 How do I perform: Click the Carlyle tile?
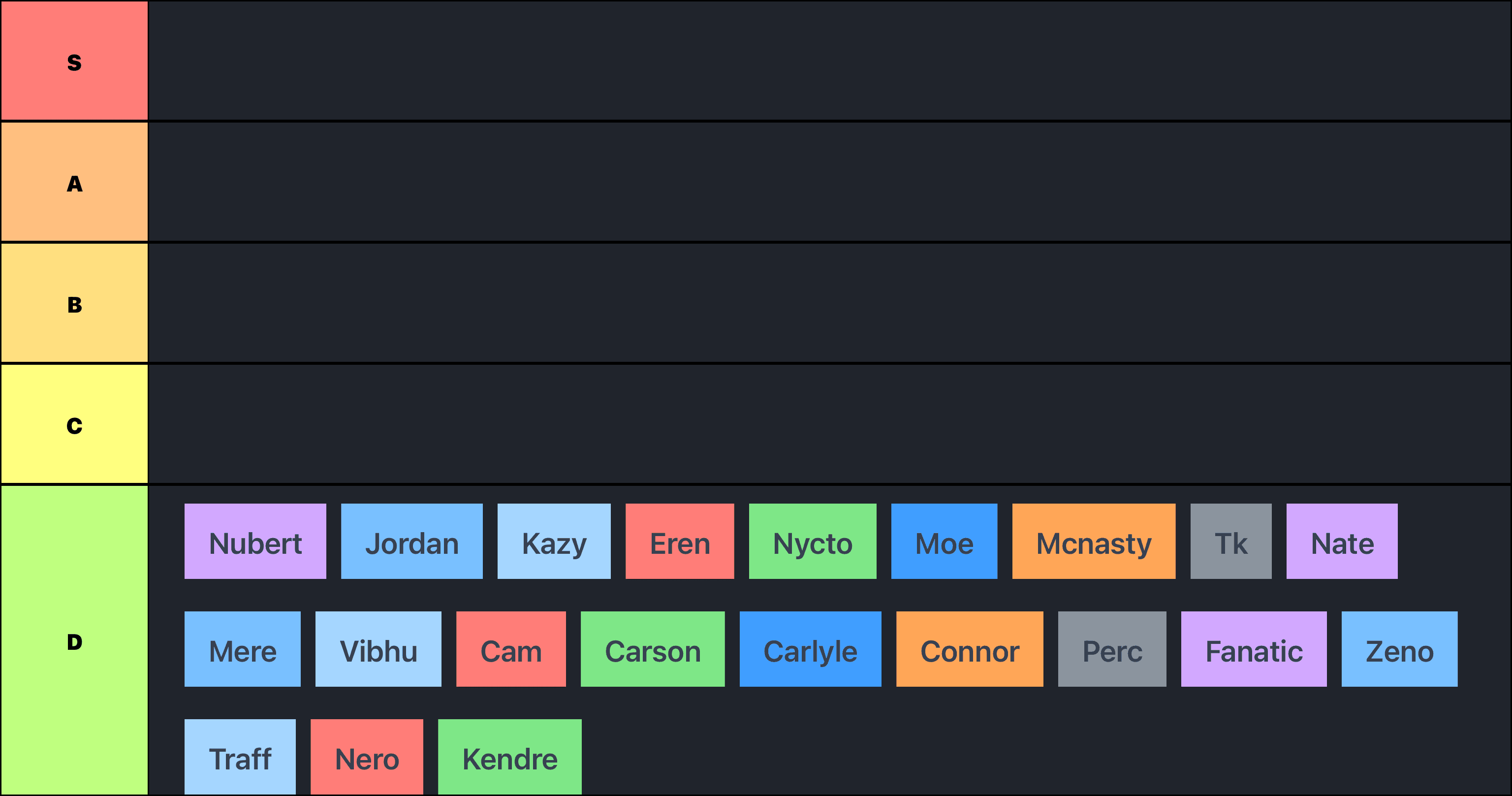point(810,649)
